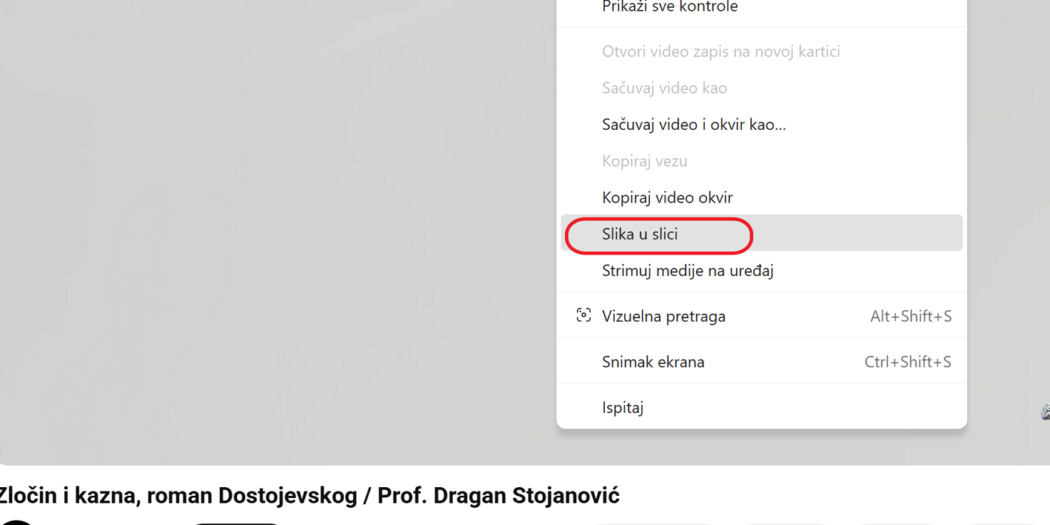Viewport: 1050px width, 525px height.
Task: Click the Alt+Shift+S shortcut label
Action: coord(910,316)
